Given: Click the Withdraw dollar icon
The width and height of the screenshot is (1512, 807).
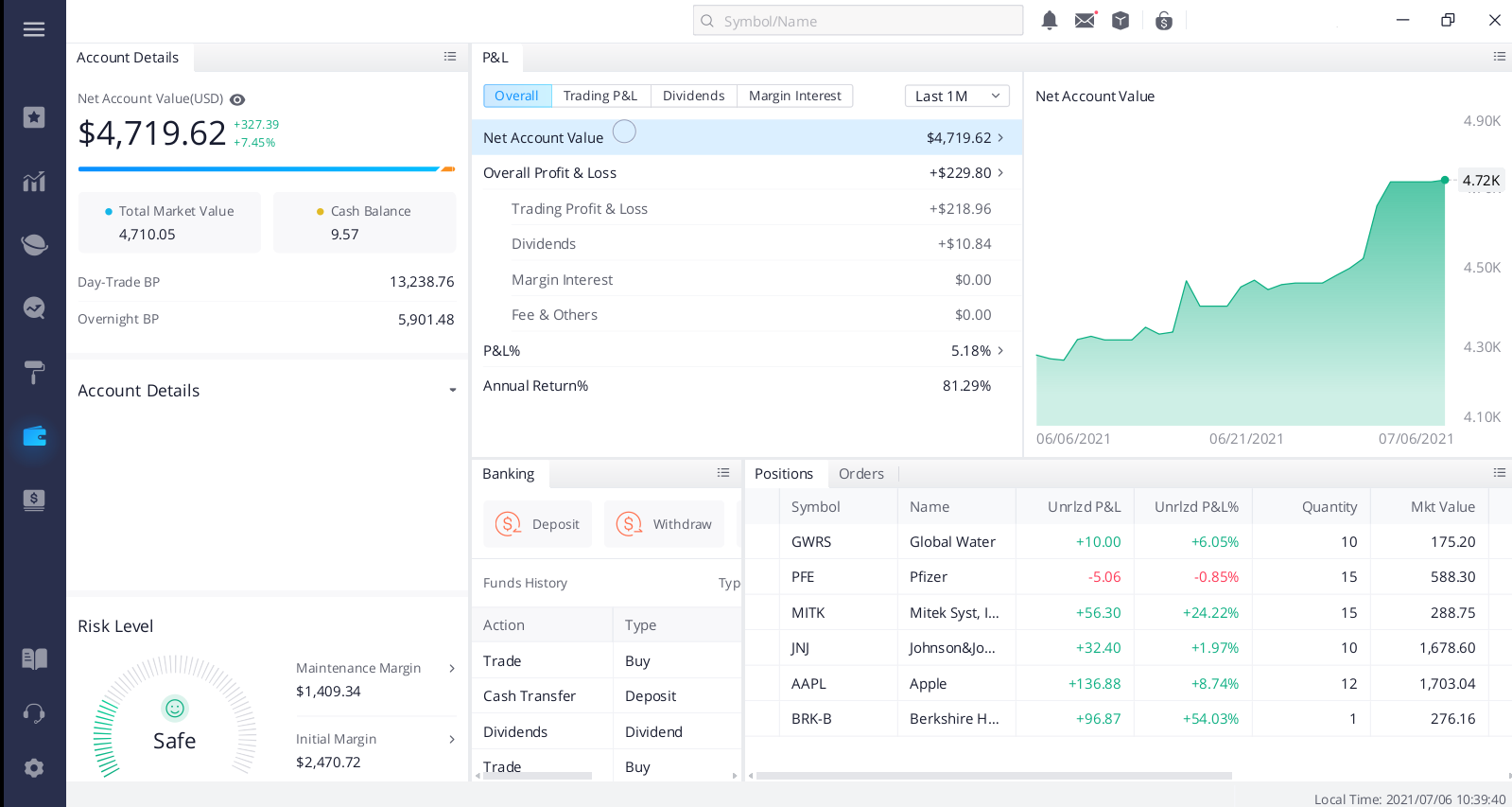Looking at the screenshot, I should click(x=629, y=524).
